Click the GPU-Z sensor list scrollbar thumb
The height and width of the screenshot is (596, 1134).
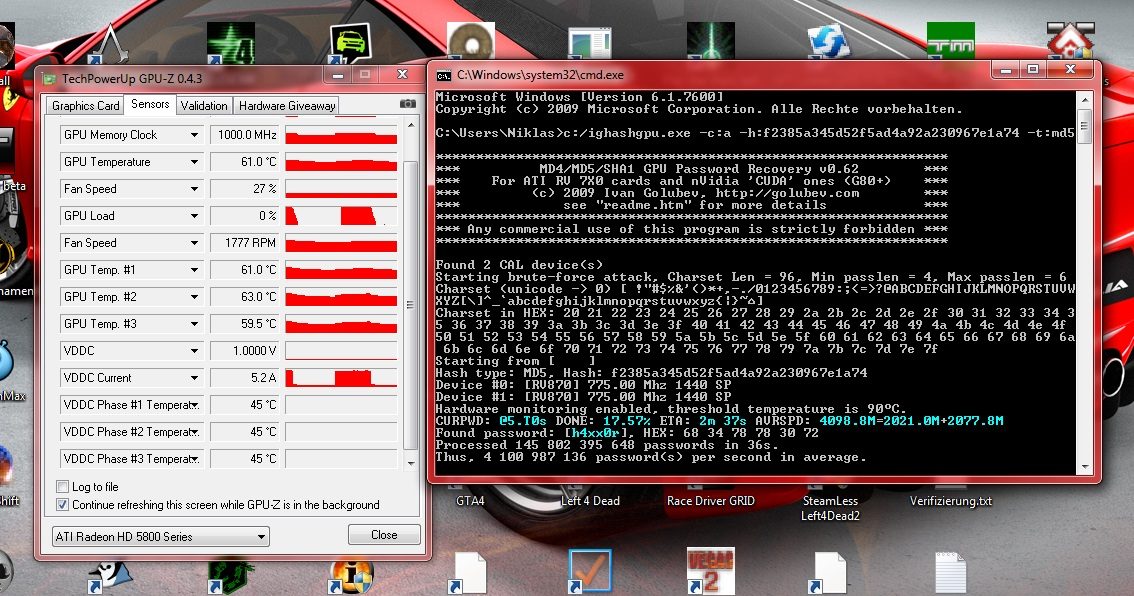click(410, 305)
